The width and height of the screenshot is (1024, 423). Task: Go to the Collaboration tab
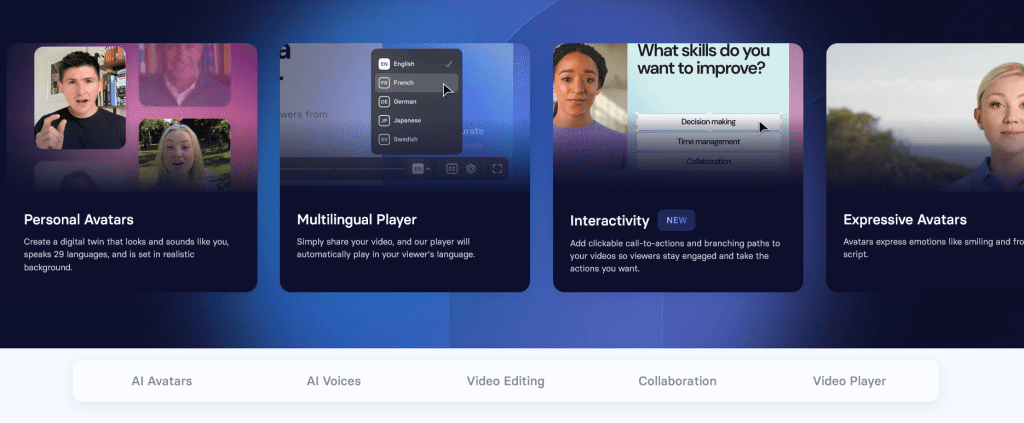tap(677, 381)
